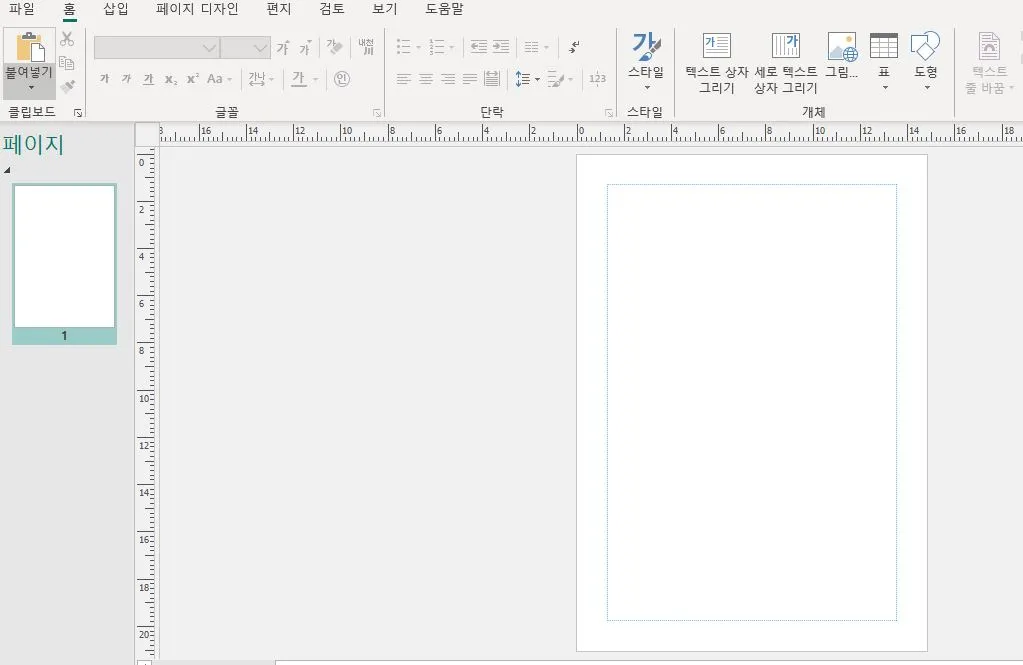Image resolution: width=1023 pixels, height=665 pixels.
Task: Click the ruler origin corner box
Action: 147,134
